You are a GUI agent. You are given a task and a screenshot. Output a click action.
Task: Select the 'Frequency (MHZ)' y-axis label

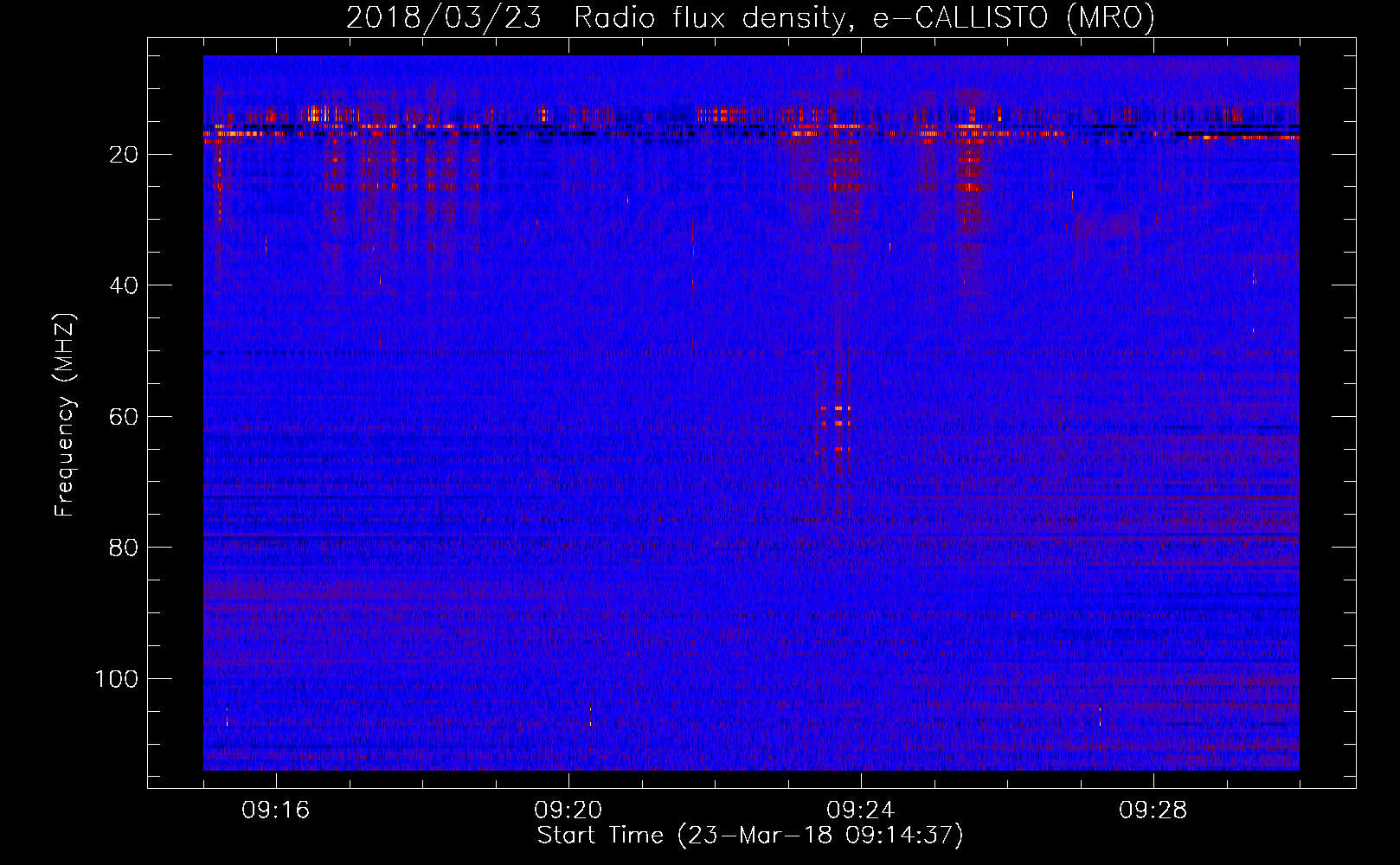pyautogui.click(x=65, y=415)
